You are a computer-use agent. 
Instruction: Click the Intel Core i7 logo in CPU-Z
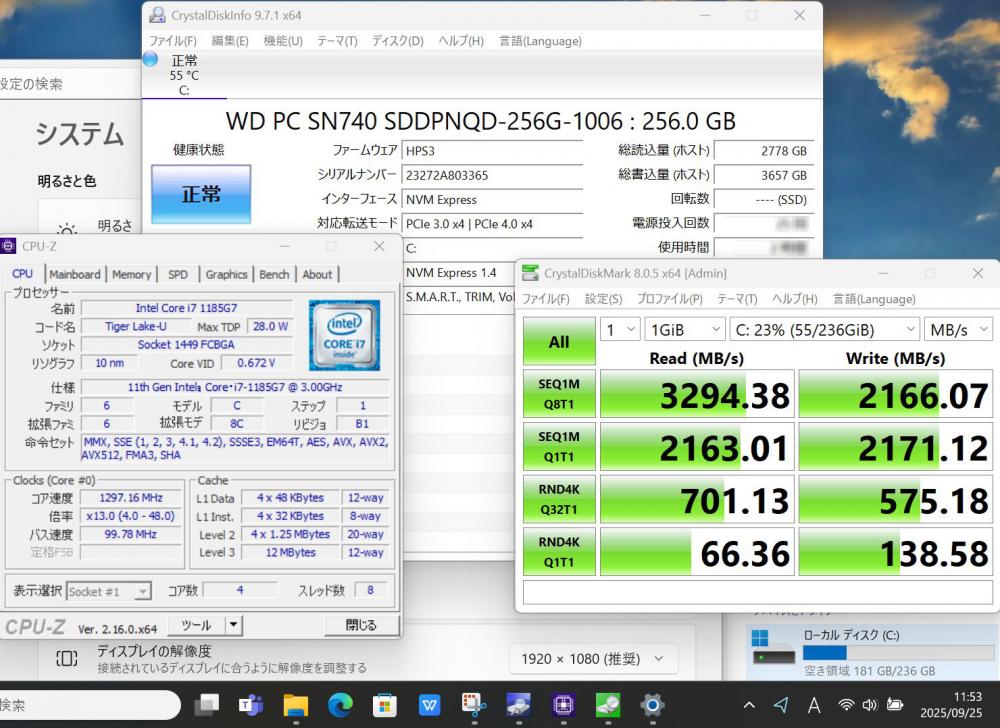point(344,335)
